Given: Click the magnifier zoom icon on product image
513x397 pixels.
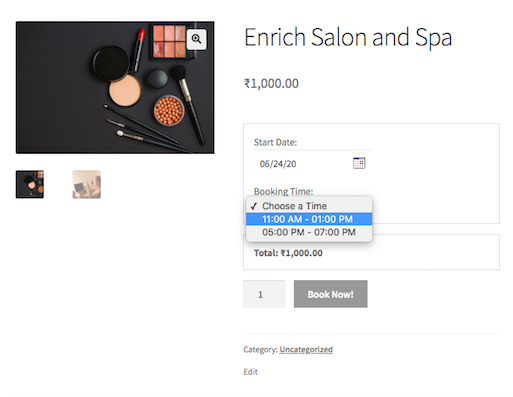Looking at the screenshot, I should pos(196,39).
